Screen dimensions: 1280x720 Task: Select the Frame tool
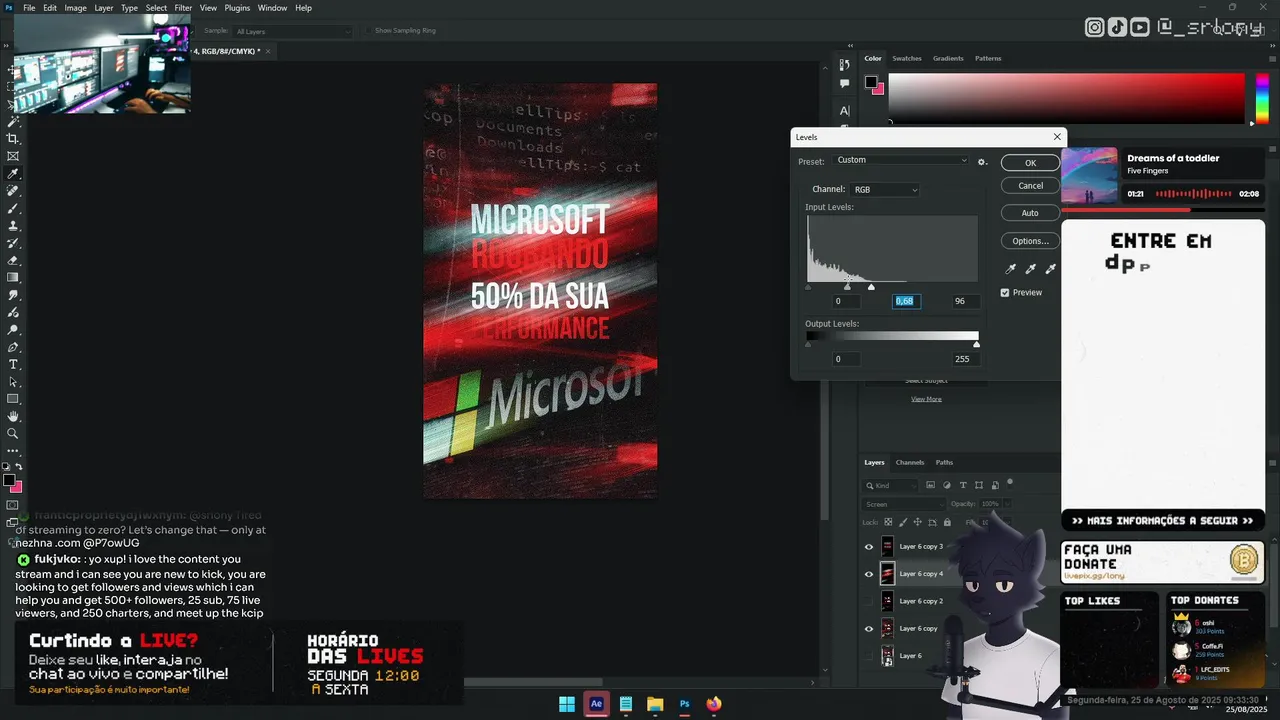[13, 156]
